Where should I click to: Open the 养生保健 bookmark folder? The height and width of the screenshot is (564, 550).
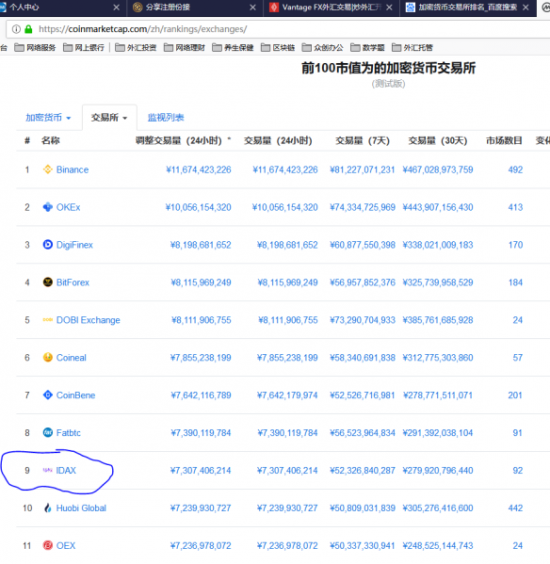233,47
